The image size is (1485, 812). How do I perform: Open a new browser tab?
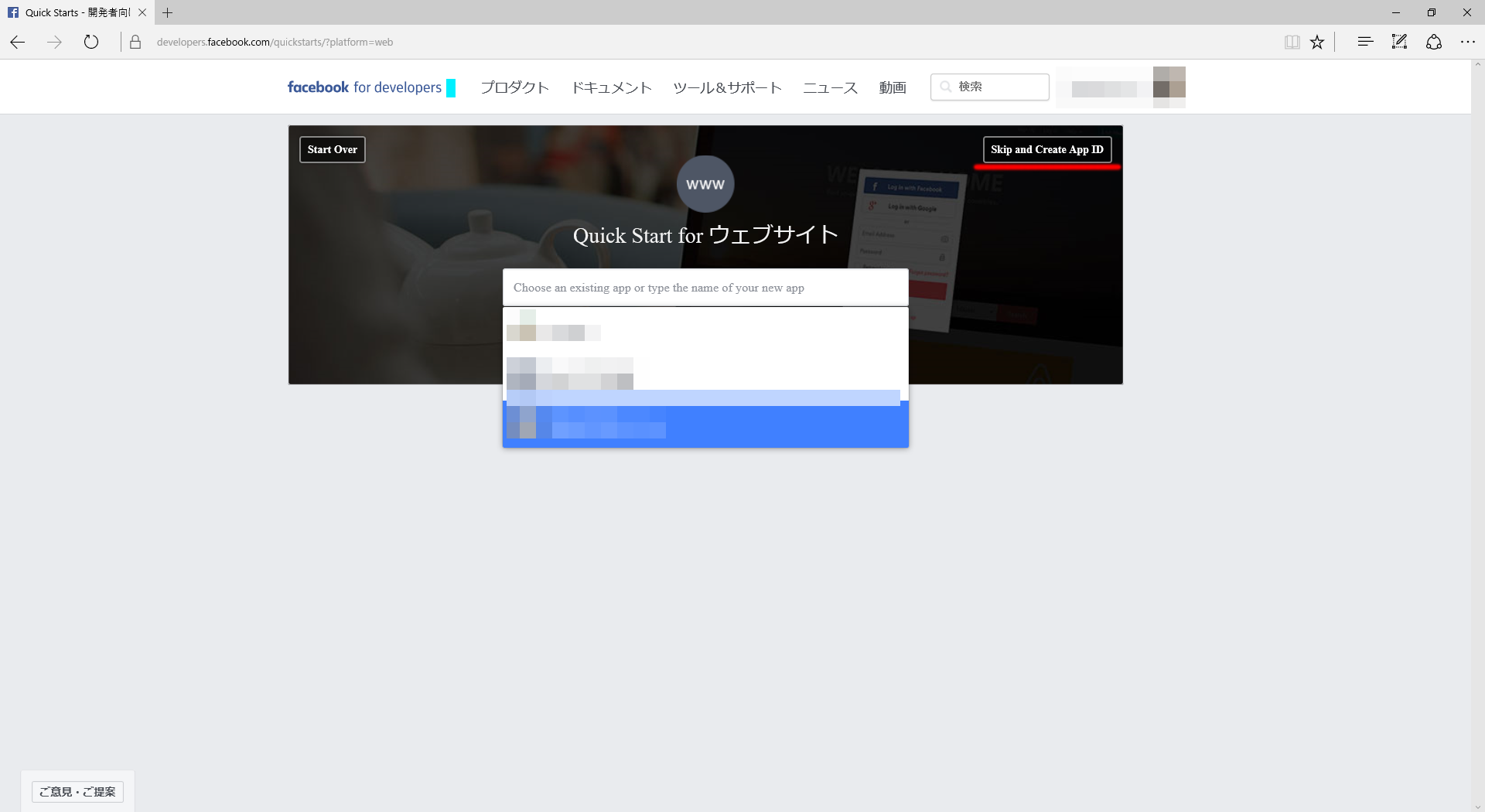(x=168, y=12)
